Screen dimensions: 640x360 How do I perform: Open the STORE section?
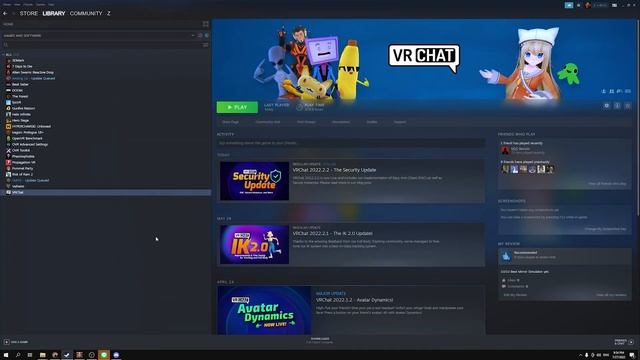[29, 13]
